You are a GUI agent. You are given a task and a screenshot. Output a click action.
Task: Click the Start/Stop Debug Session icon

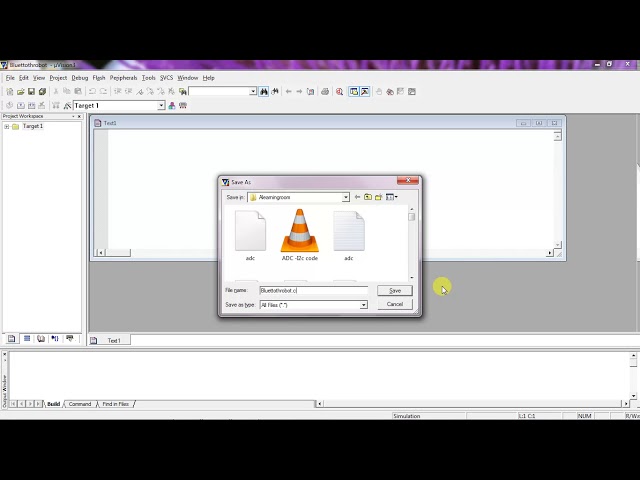coord(339,92)
